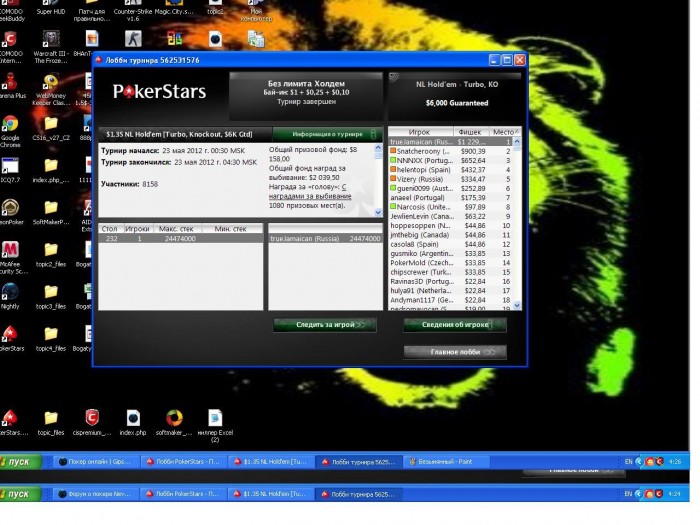Click Главное лобби button
The width and height of the screenshot is (700, 525).
pyautogui.click(x=455, y=352)
